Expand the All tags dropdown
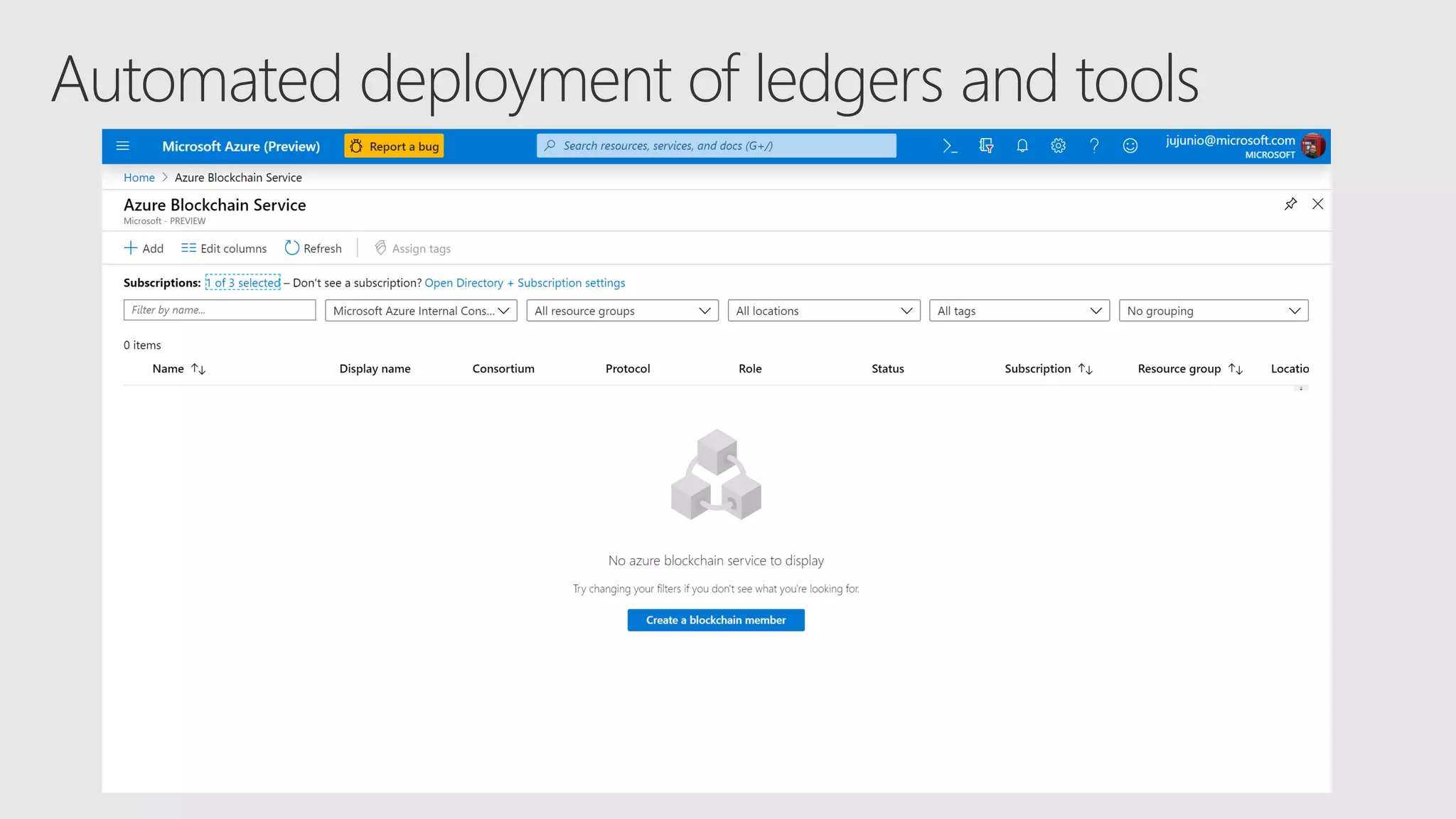This screenshot has height=819, width=1456. tap(1019, 311)
